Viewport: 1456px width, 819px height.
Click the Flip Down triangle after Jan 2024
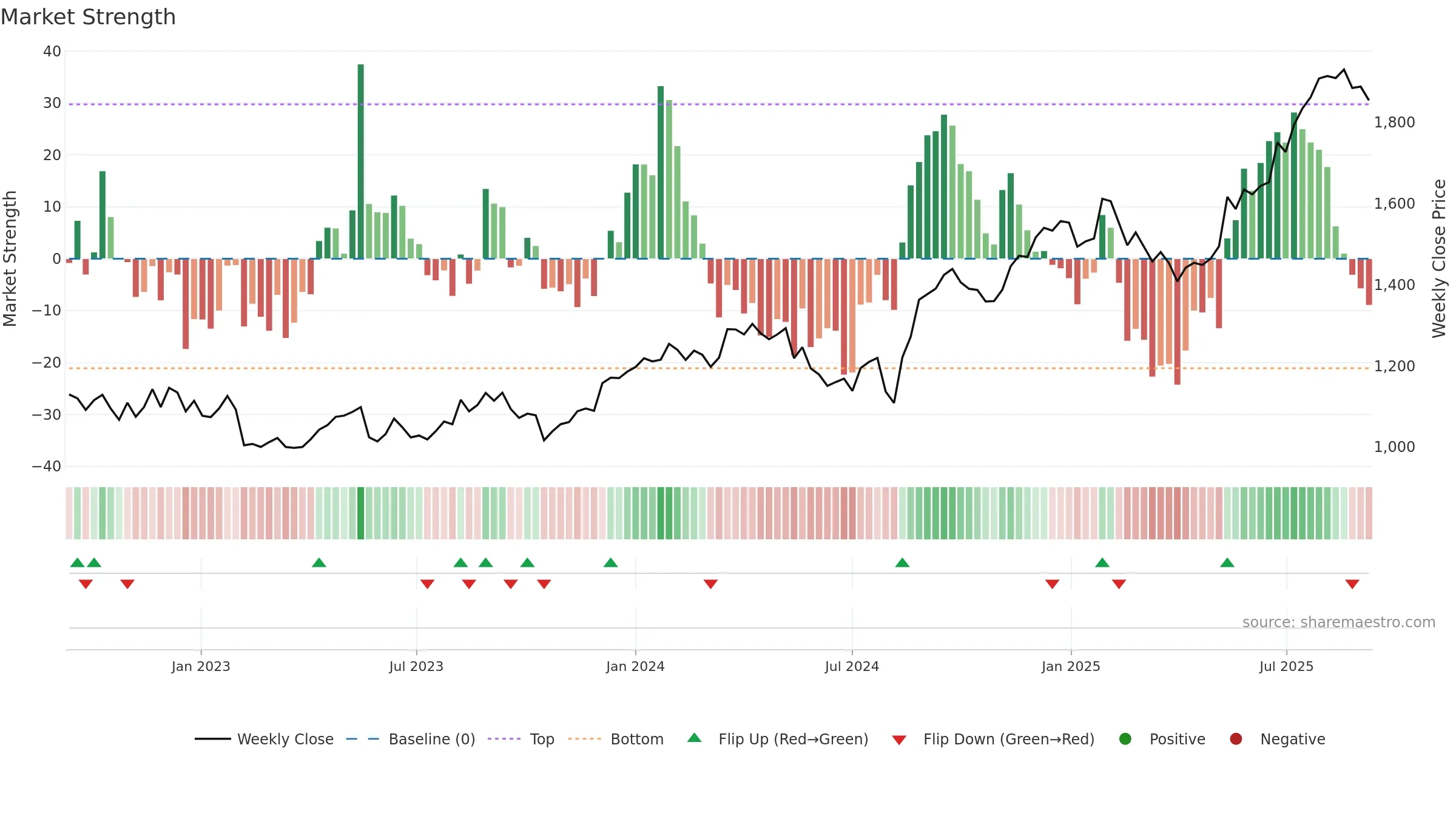tap(711, 584)
